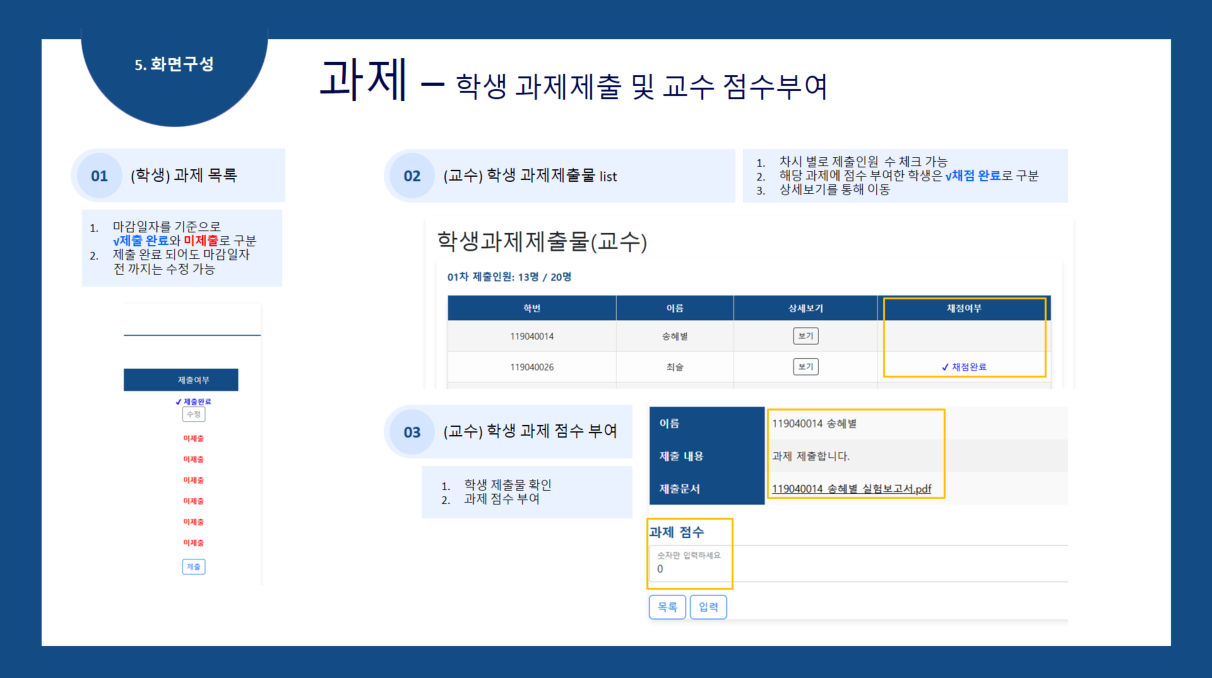
Task: Click the 수정 button under 제출완료
Action: [194, 414]
